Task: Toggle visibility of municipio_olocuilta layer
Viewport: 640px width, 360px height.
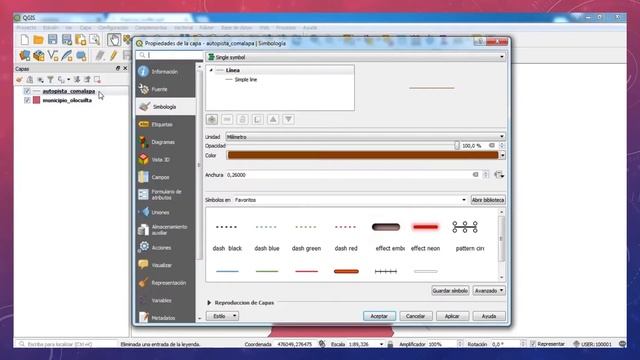Action: click(27, 100)
